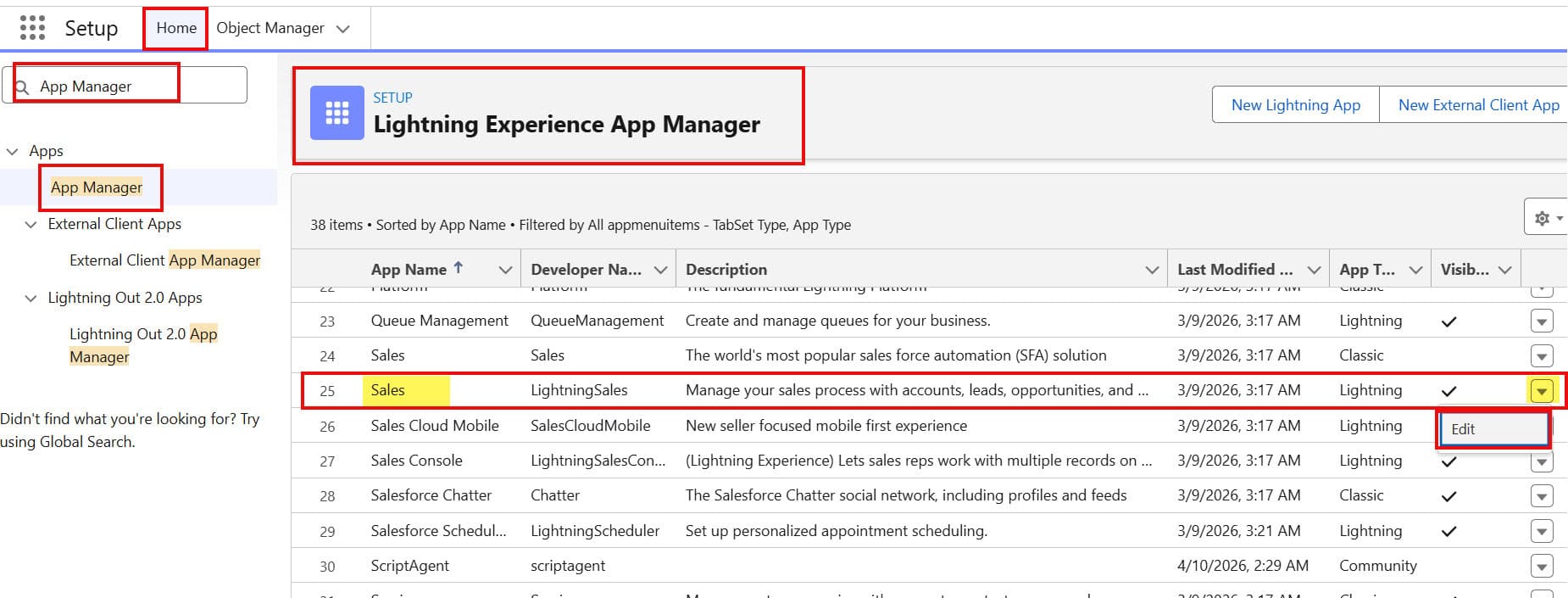Open App Name column menu chevron
The width and height of the screenshot is (1568, 598).
tap(505, 270)
